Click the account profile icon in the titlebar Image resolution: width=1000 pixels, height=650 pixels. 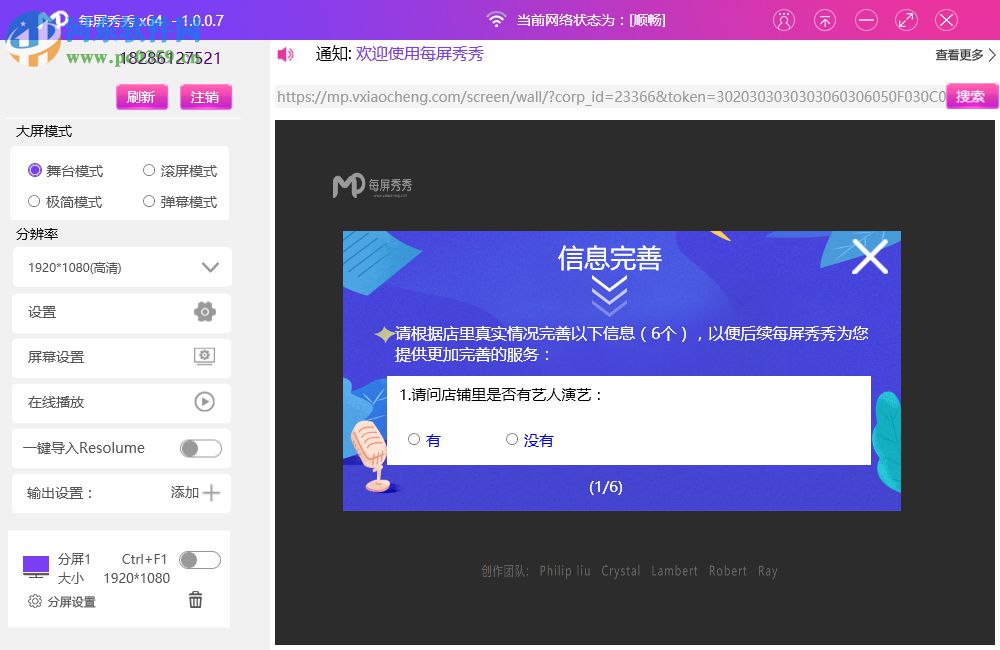pyautogui.click(x=784, y=20)
